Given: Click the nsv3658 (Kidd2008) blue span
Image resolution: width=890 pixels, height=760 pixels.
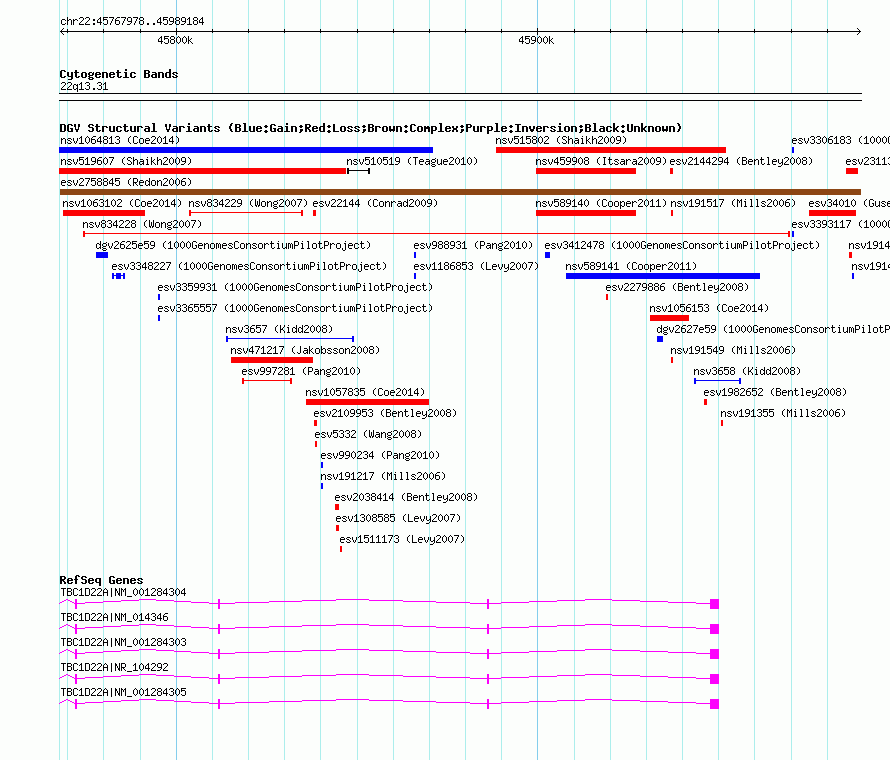Looking at the screenshot, I should [717, 381].
